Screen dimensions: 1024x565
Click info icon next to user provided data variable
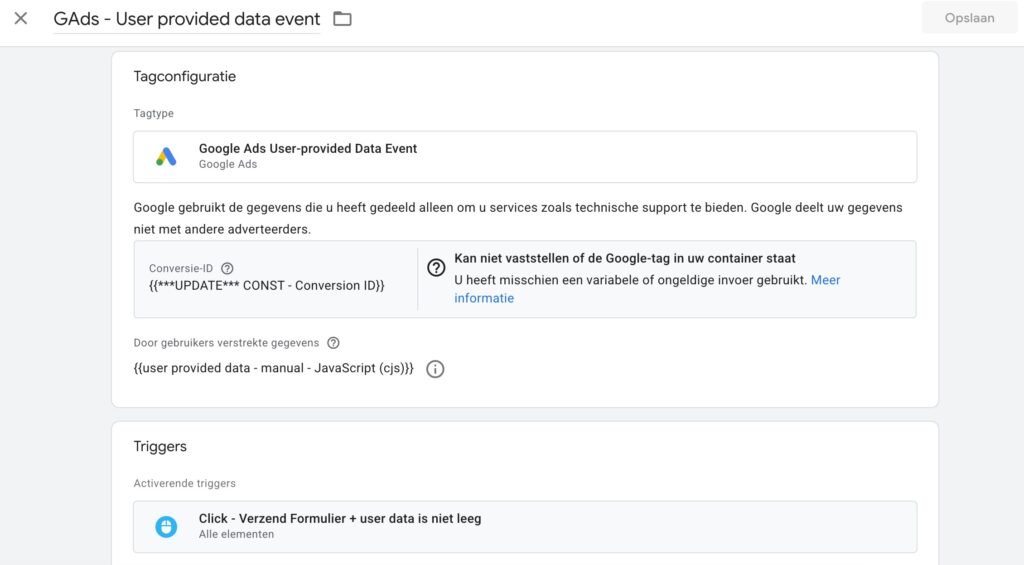tap(435, 369)
